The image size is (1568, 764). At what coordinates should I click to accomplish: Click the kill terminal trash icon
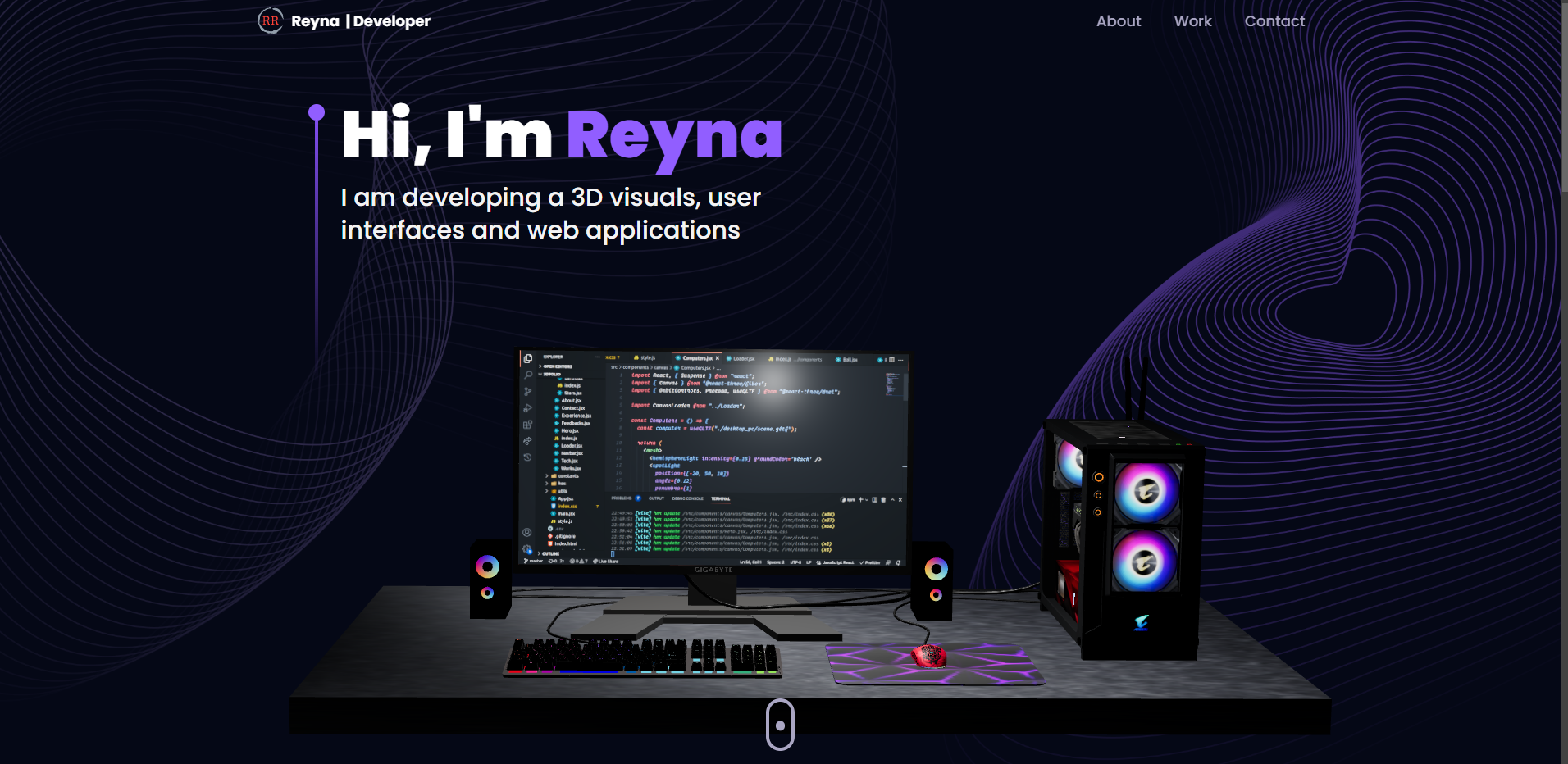(x=883, y=499)
